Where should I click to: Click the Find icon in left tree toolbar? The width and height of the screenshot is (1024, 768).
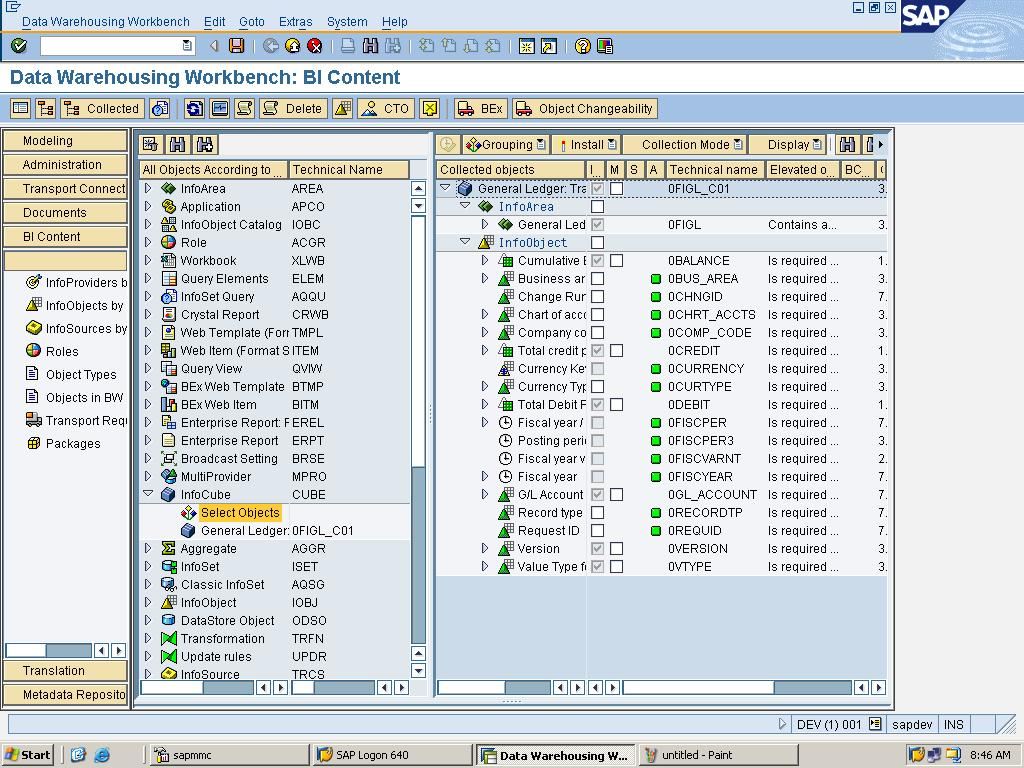point(178,144)
